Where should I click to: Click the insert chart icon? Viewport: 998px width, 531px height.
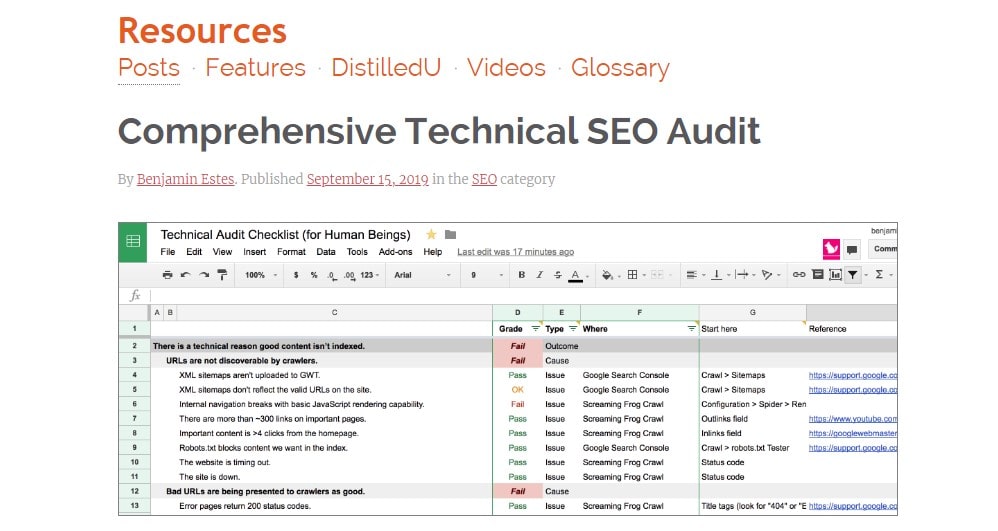click(x=834, y=275)
